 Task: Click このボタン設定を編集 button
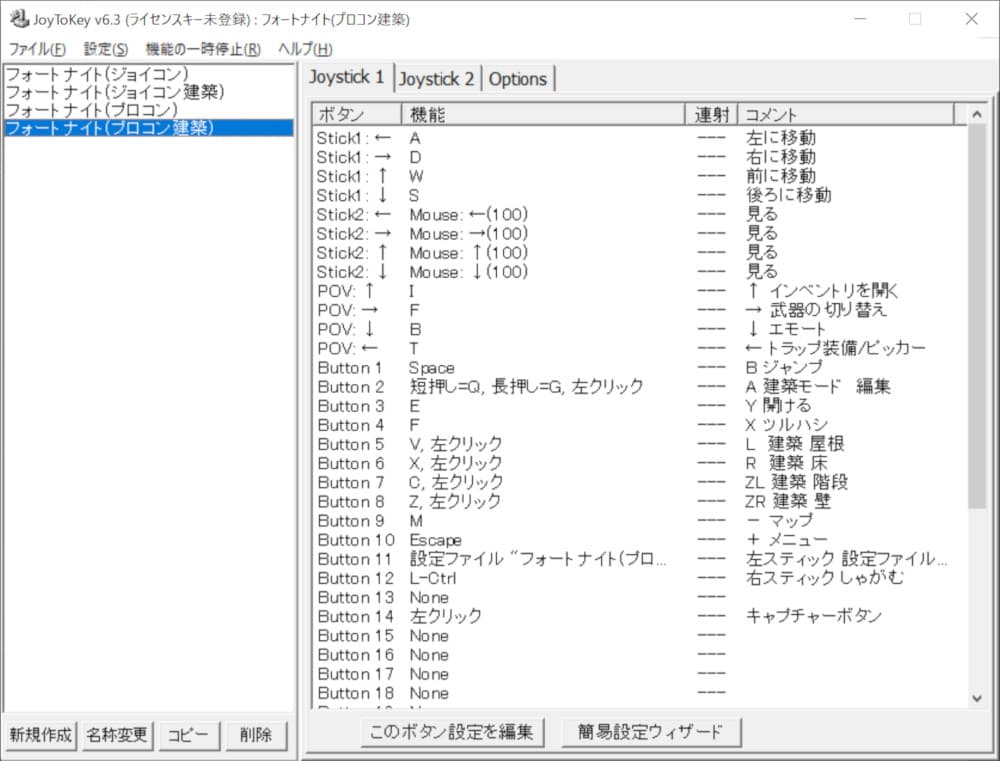point(453,732)
